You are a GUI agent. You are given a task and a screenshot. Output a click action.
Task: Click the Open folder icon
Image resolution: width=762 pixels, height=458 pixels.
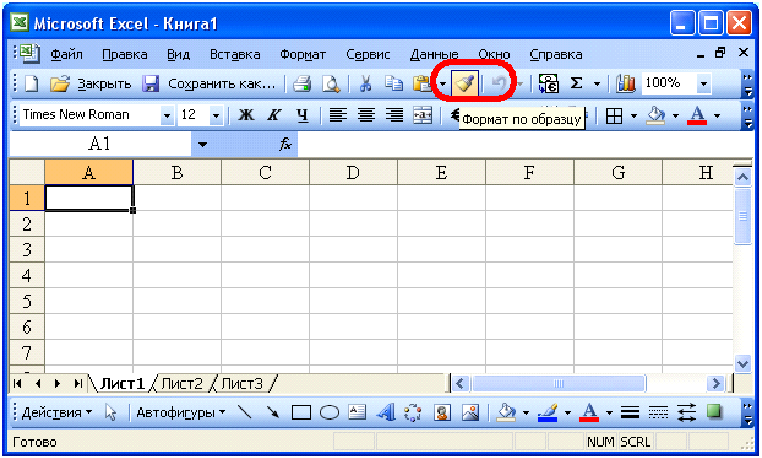[60, 84]
